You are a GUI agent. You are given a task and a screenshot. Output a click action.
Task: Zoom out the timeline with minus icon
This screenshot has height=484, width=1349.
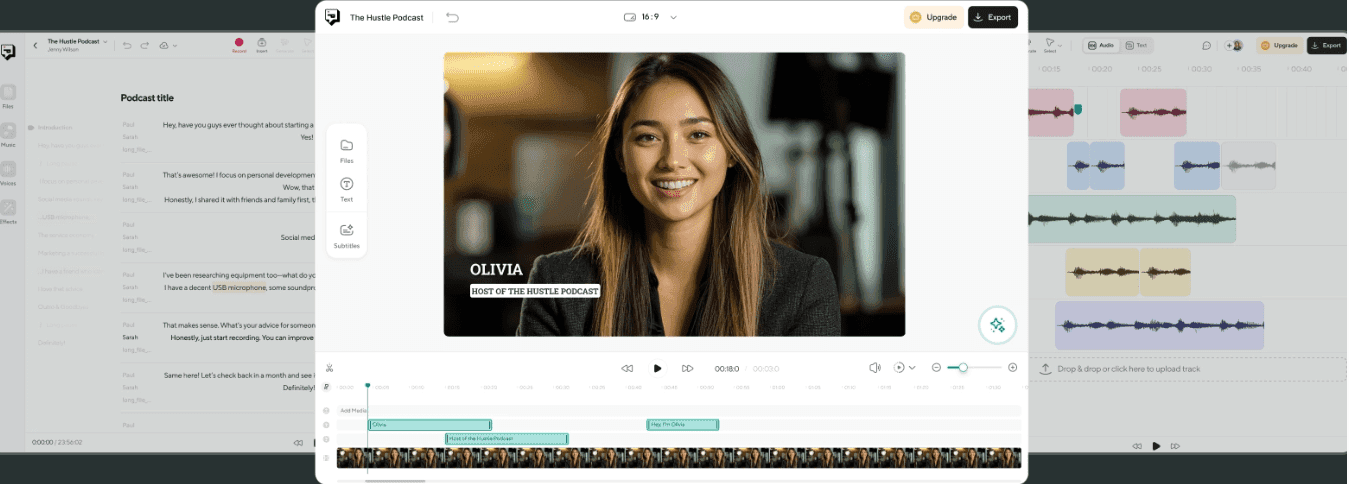point(936,367)
